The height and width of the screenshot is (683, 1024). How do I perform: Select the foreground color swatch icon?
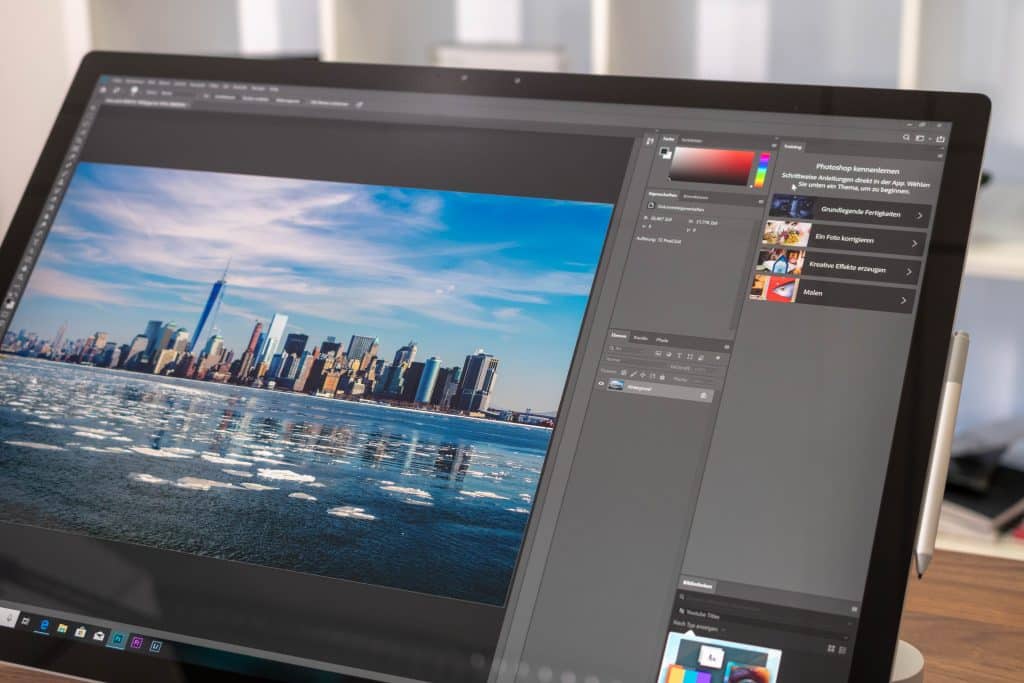pos(664,151)
